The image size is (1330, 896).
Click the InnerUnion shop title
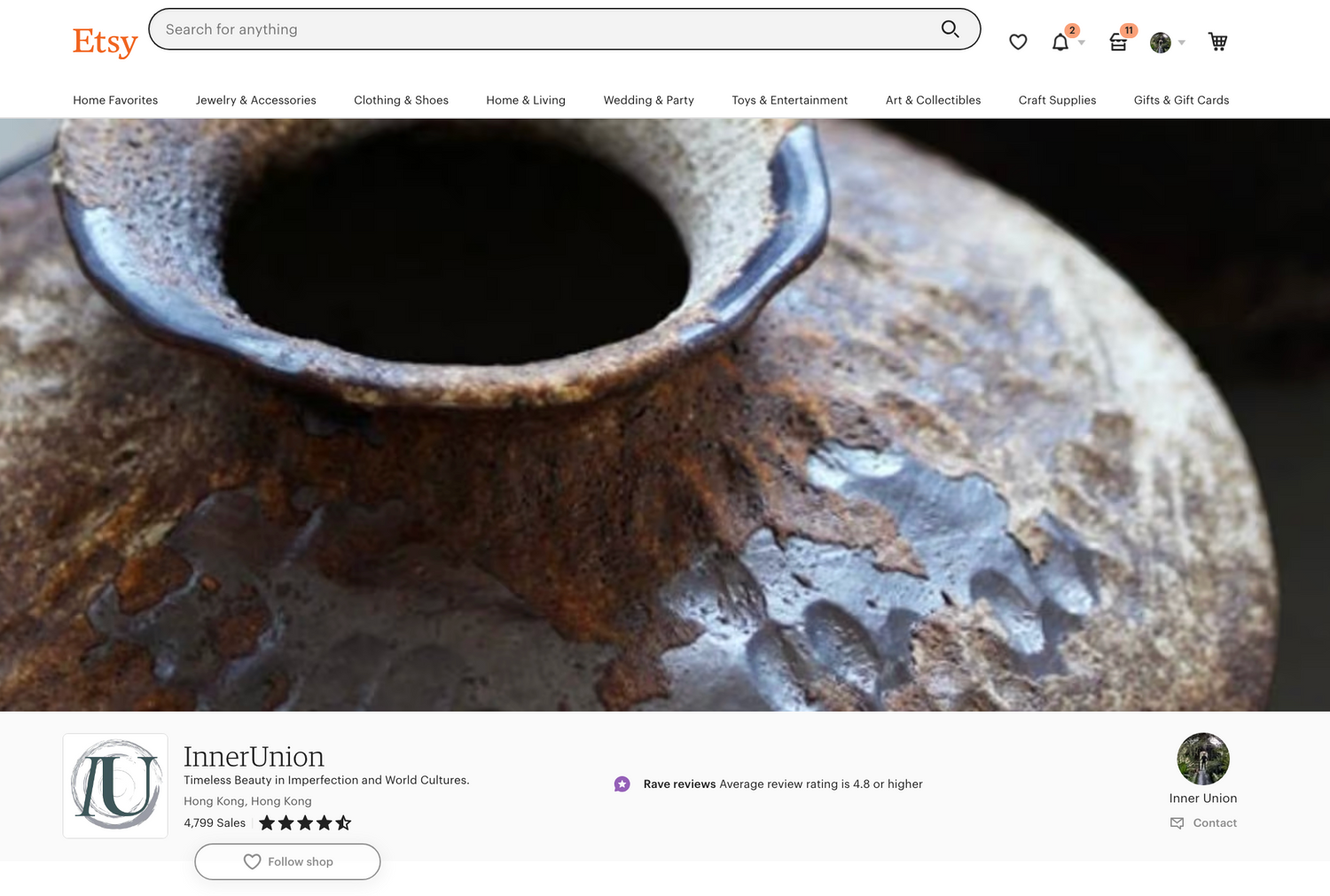pos(254,757)
